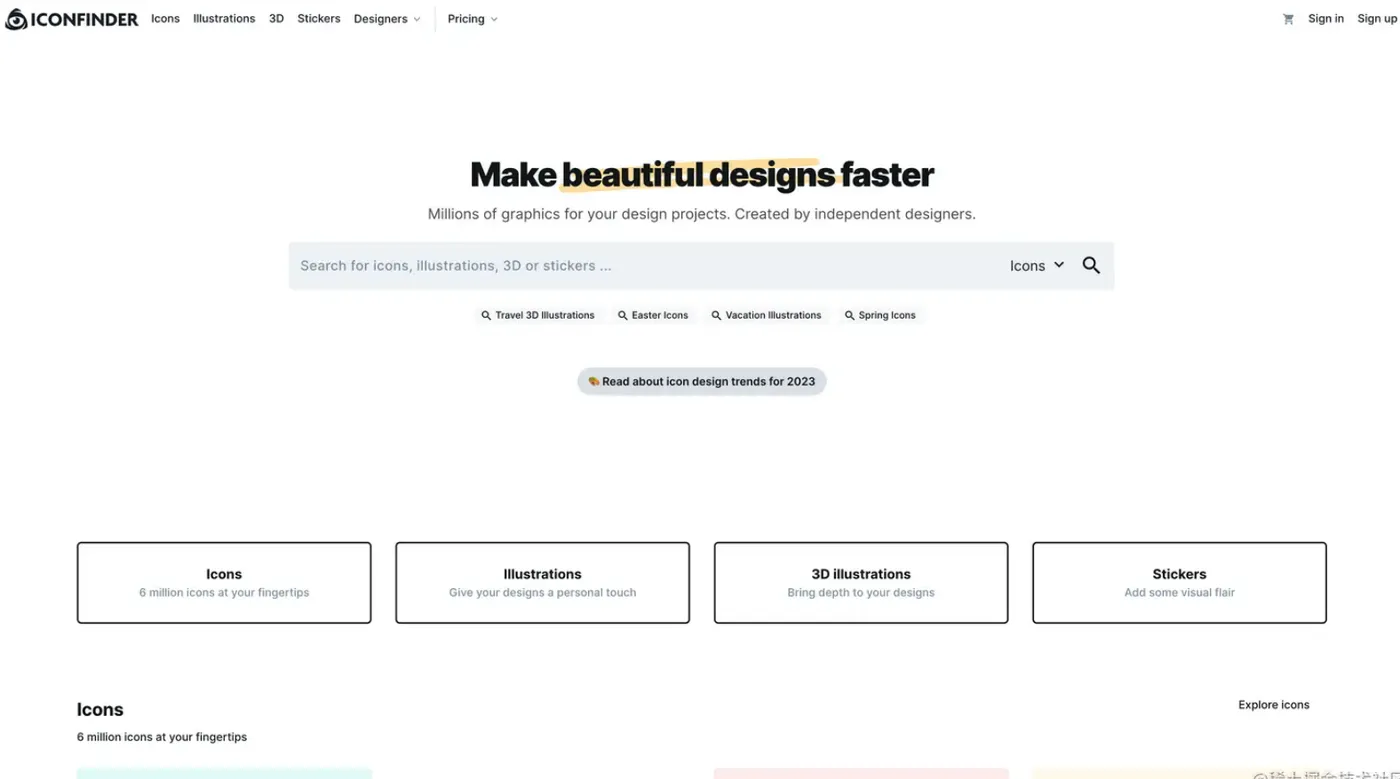
Task: Open the Stickers category card
Action: (x=1179, y=583)
